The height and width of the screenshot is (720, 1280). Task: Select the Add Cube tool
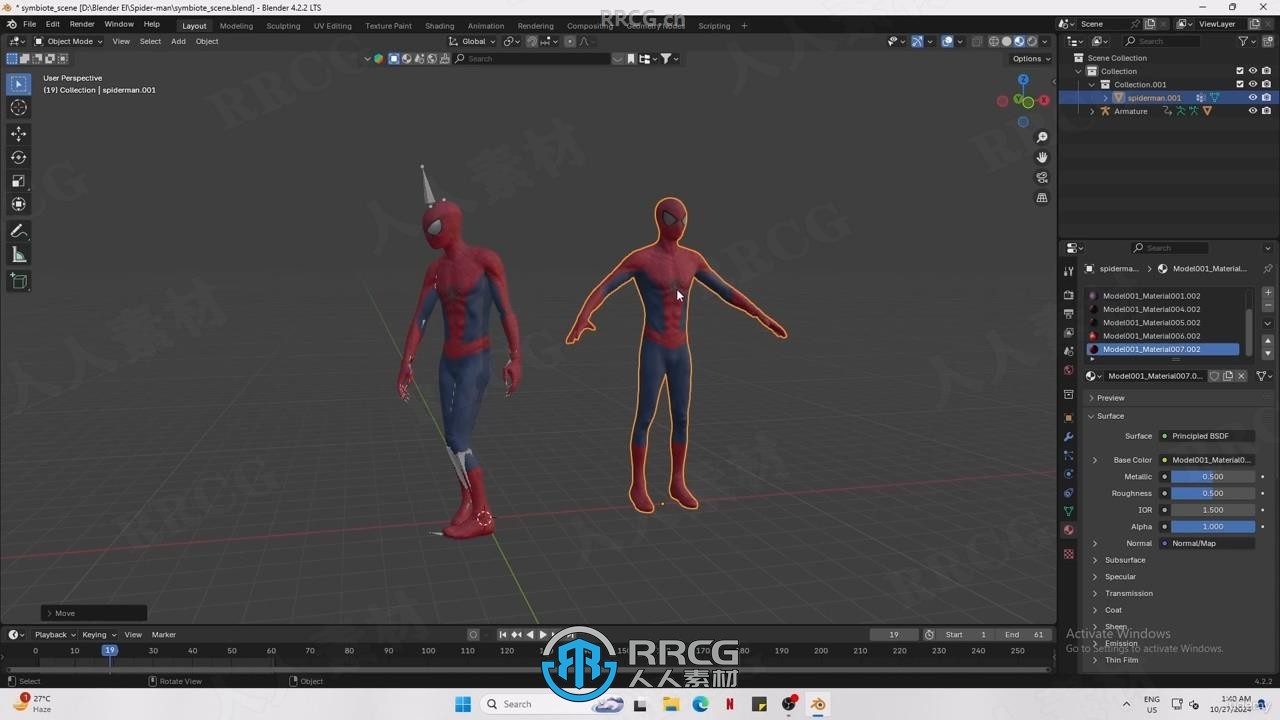[19, 282]
